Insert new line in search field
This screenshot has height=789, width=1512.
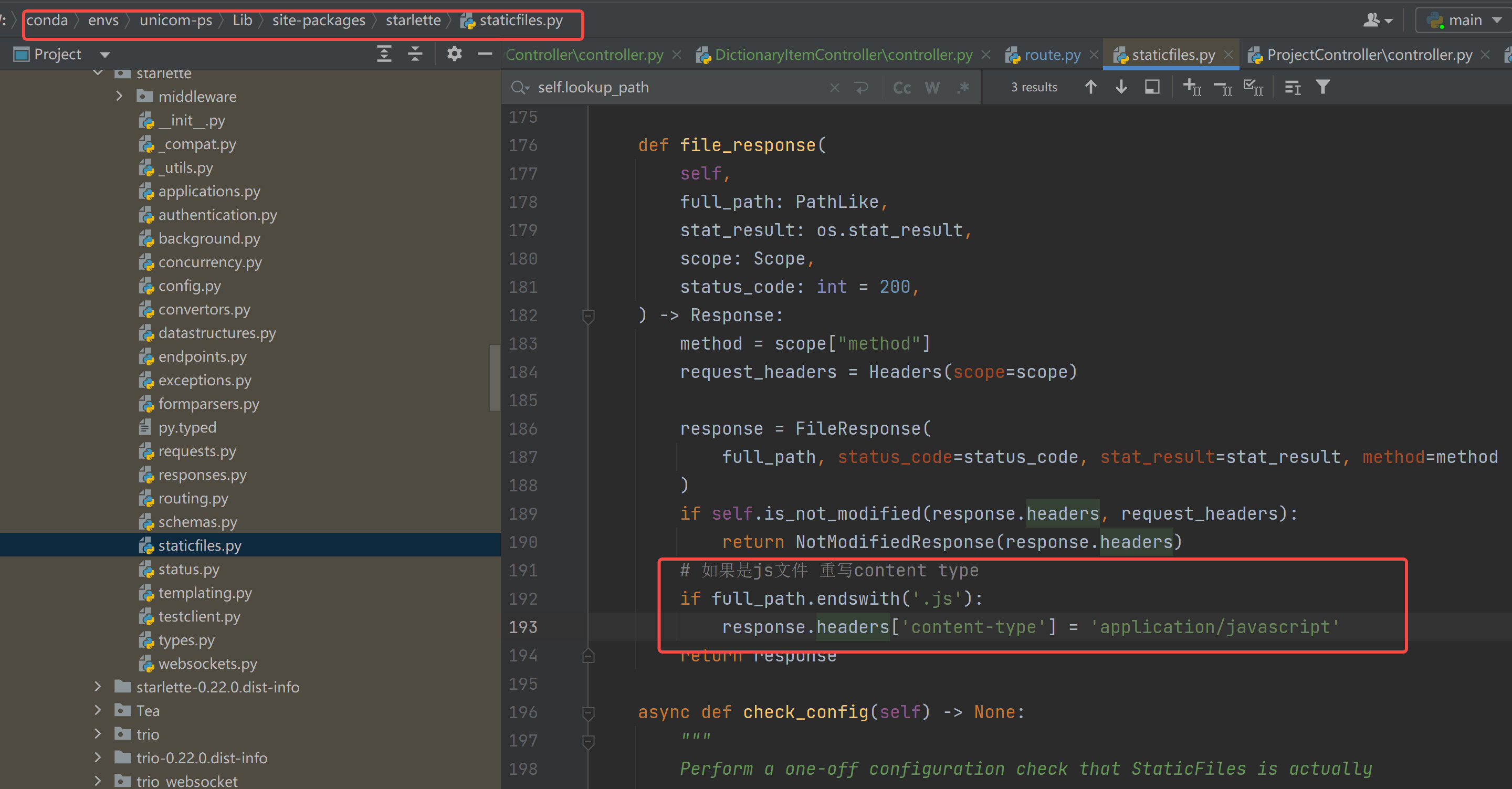(862, 88)
